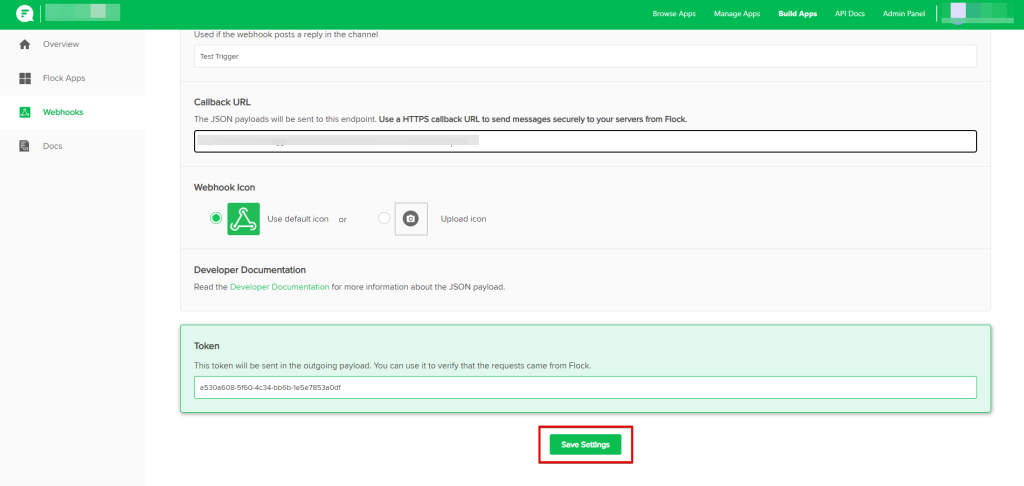Open the Admin Panel link

point(902,14)
